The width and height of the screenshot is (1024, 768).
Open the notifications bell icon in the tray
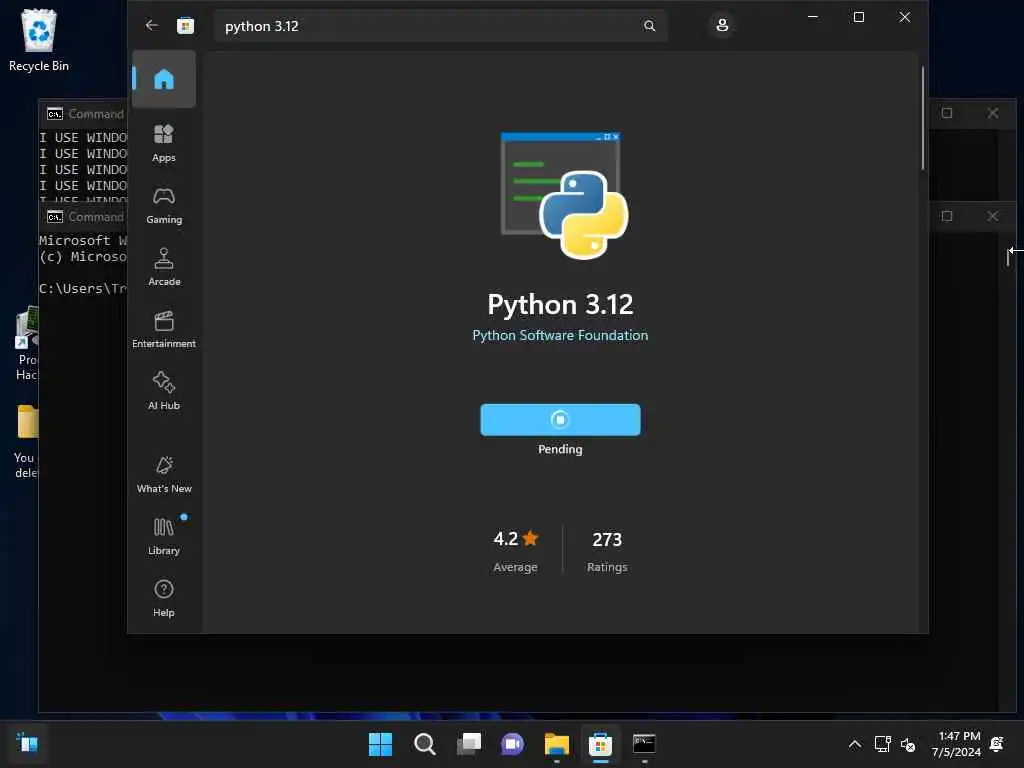click(997, 744)
